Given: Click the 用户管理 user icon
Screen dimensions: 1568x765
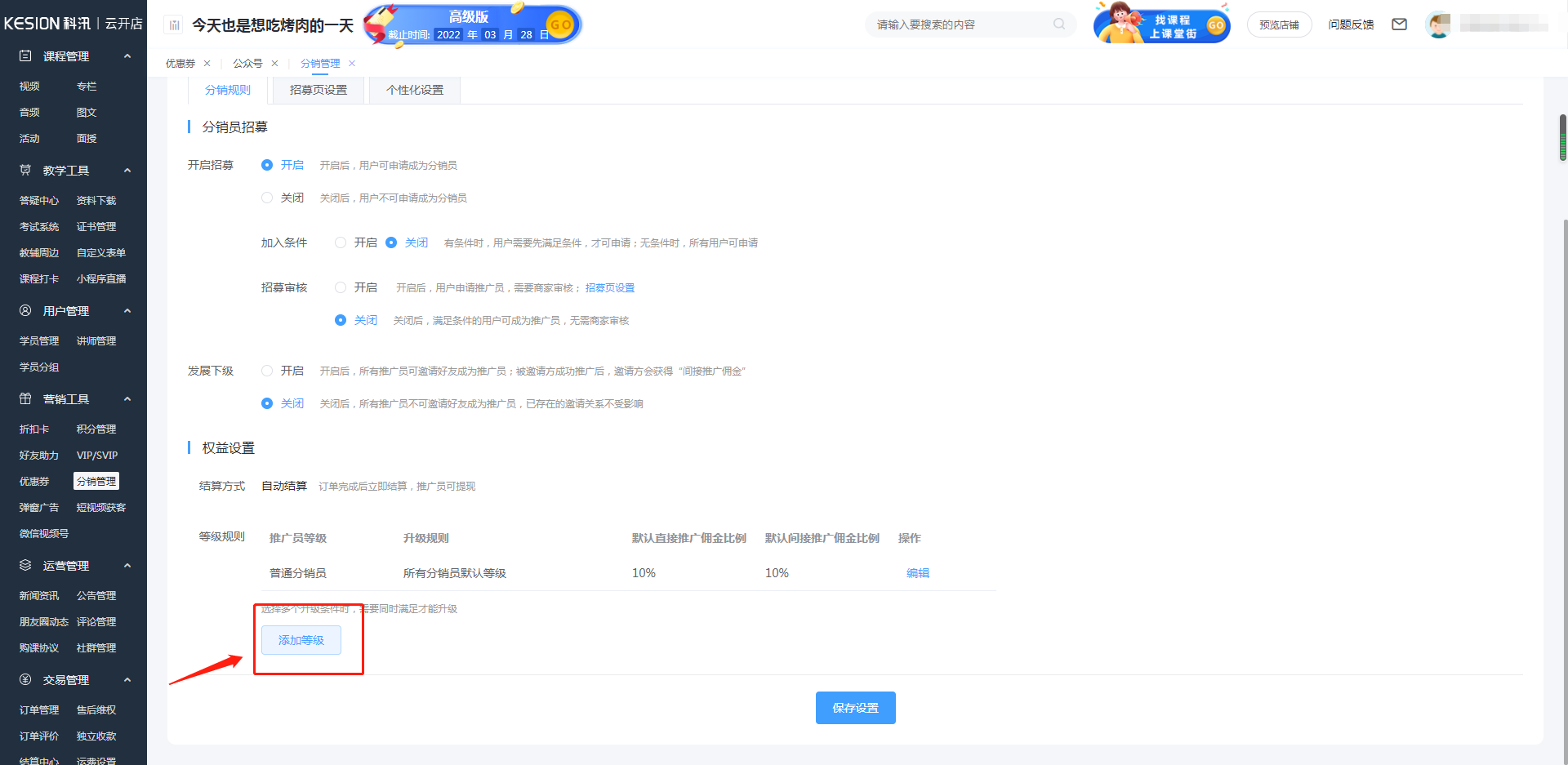Looking at the screenshot, I should [x=25, y=310].
